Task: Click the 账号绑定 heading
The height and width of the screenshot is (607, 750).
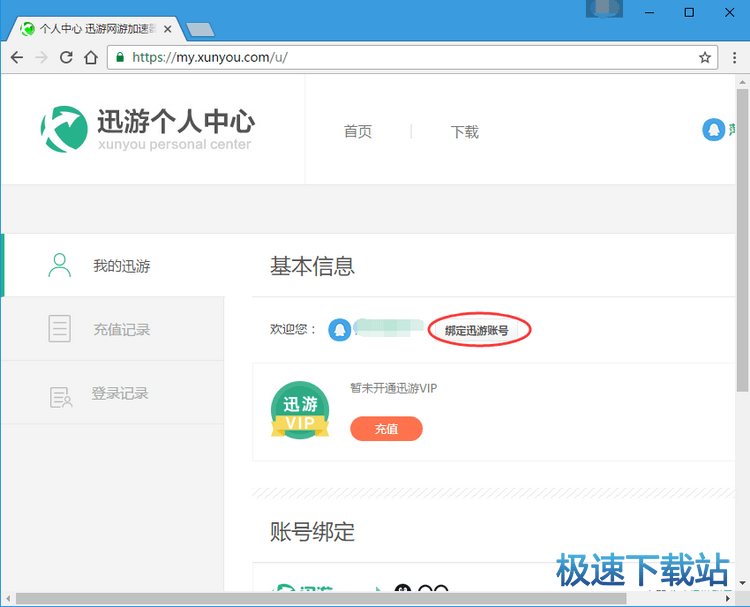Action: pyautogui.click(x=312, y=532)
